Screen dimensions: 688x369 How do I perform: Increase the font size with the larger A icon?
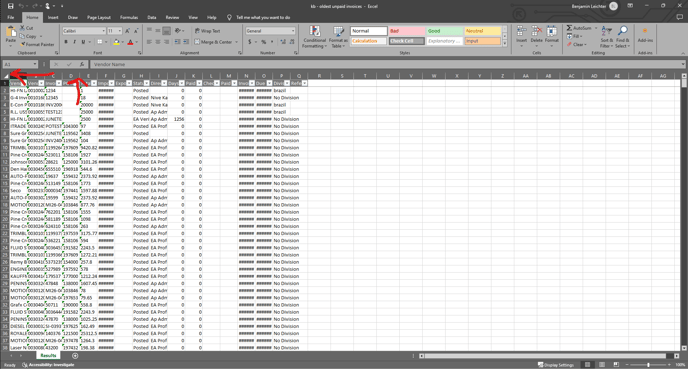tap(127, 31)
